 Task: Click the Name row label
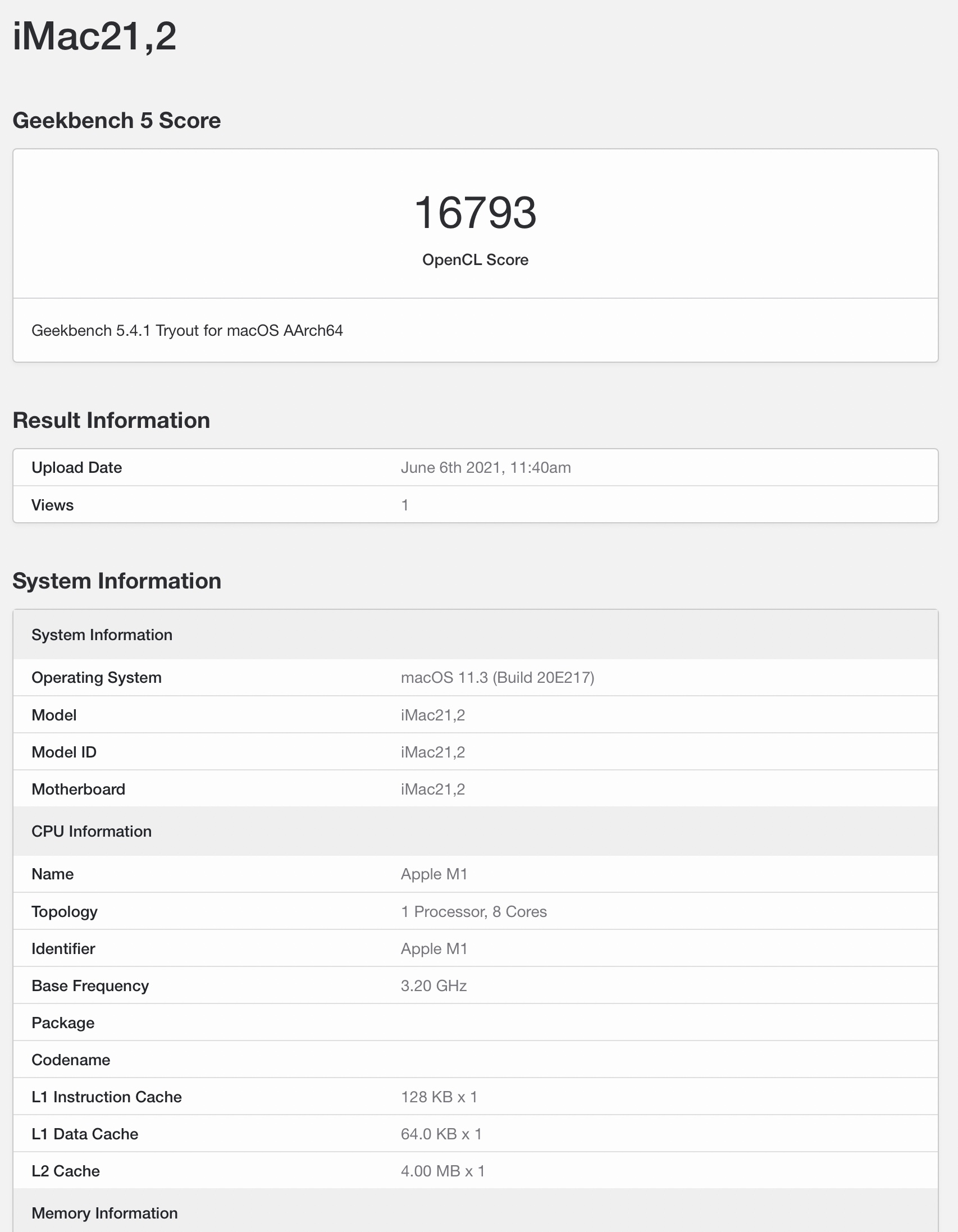pos(52,874)
